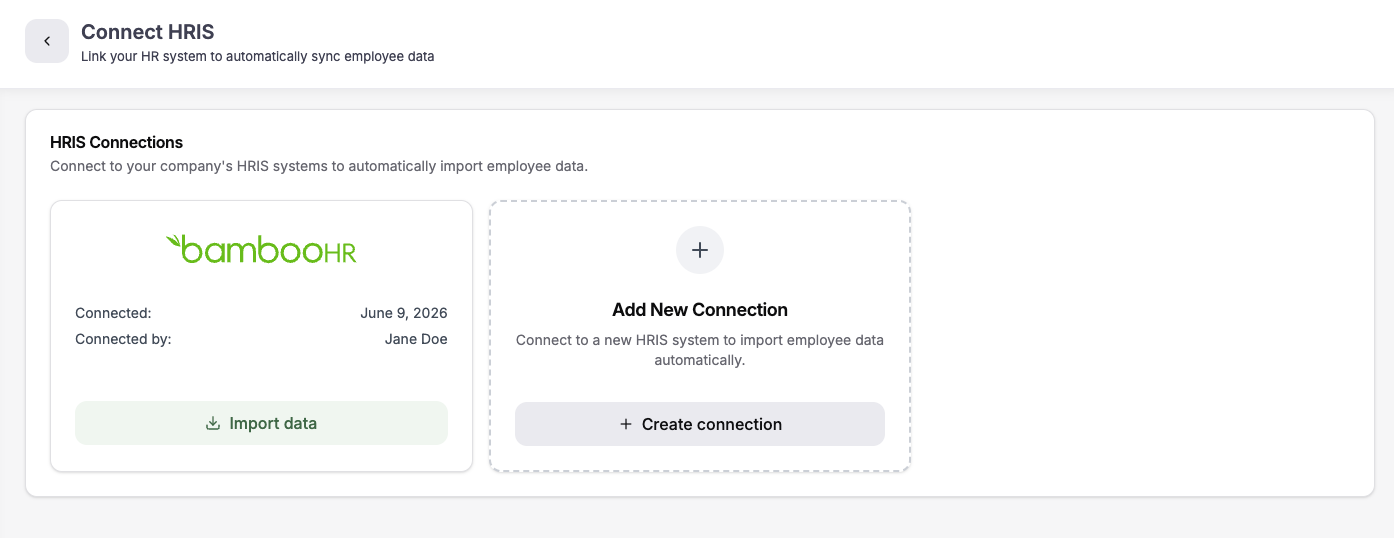Image resolution: width=1394 pixels, height=538 pixels.
Task: Click the Import data button
Action: [x=261, y=423]
